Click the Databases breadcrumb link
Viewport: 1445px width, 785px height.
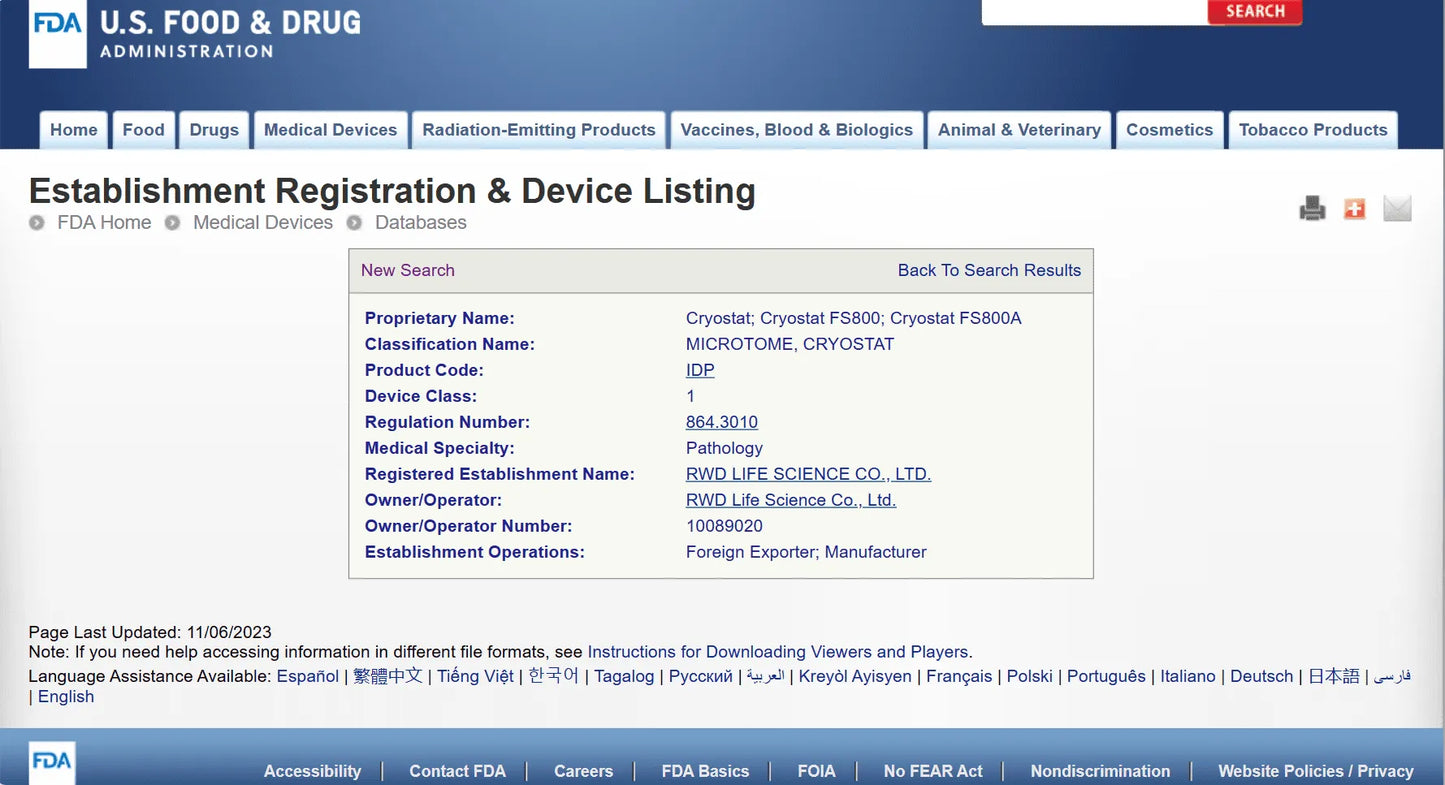[420, 222]
